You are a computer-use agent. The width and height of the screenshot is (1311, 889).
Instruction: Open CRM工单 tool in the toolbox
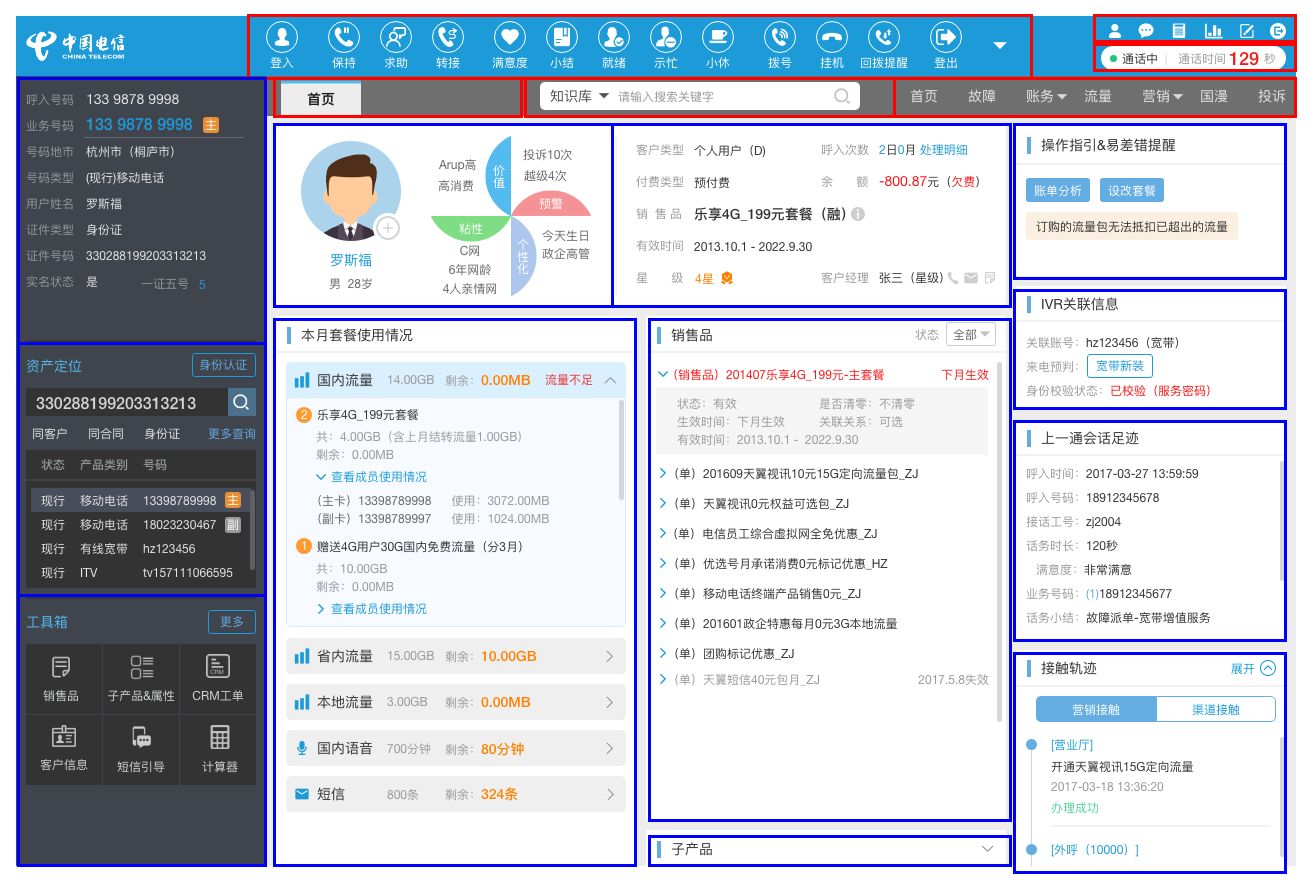pos(218,680)
